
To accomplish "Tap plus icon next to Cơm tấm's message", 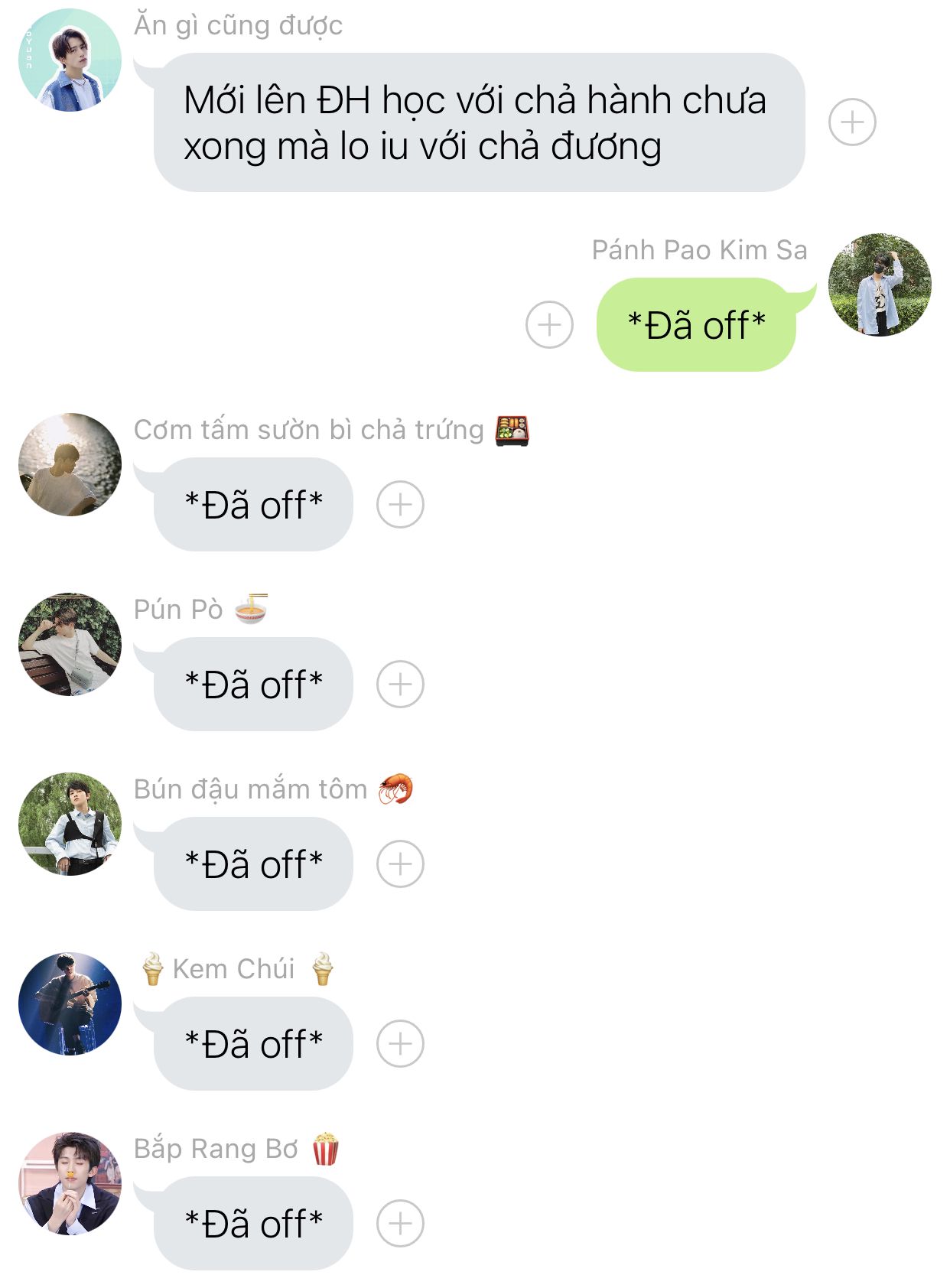I will (x=400, y=505).
